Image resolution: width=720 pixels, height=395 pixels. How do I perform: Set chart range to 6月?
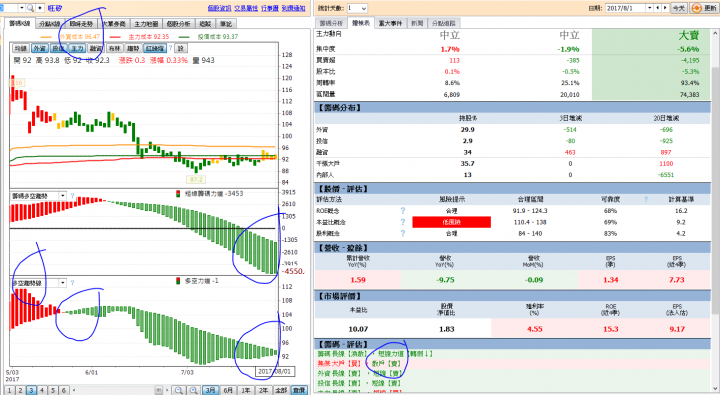click(228, 390)
